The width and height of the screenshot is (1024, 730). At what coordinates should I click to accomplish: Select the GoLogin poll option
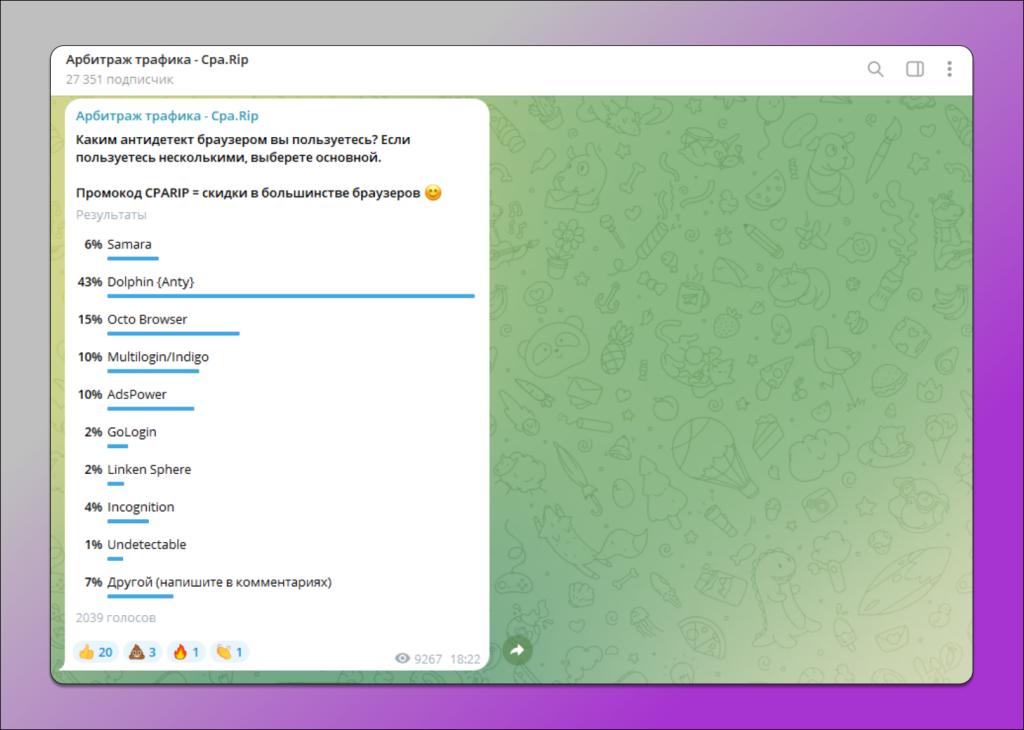pyautogui.click(x=130, y=431)
